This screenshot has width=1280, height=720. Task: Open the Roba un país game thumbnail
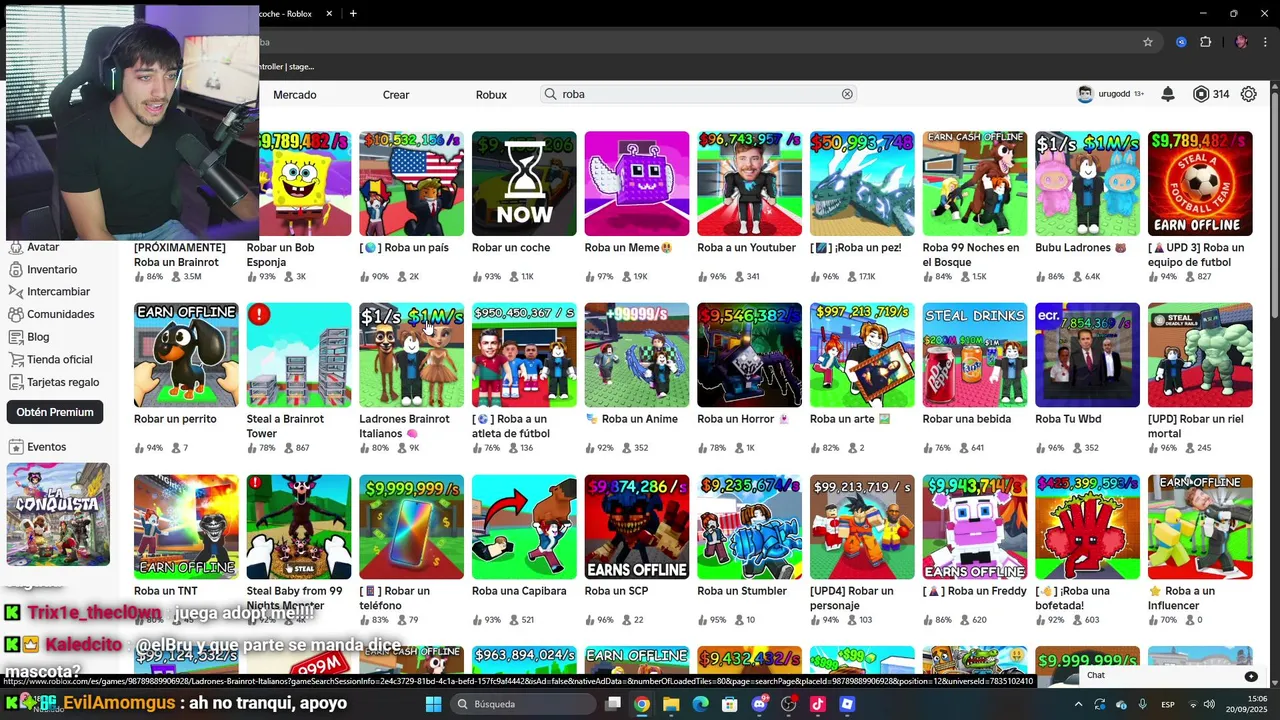(411, 184)
